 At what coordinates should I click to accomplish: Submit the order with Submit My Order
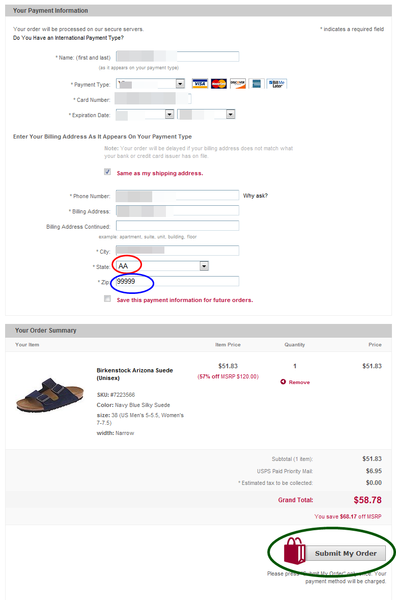[x=345, y=553]
